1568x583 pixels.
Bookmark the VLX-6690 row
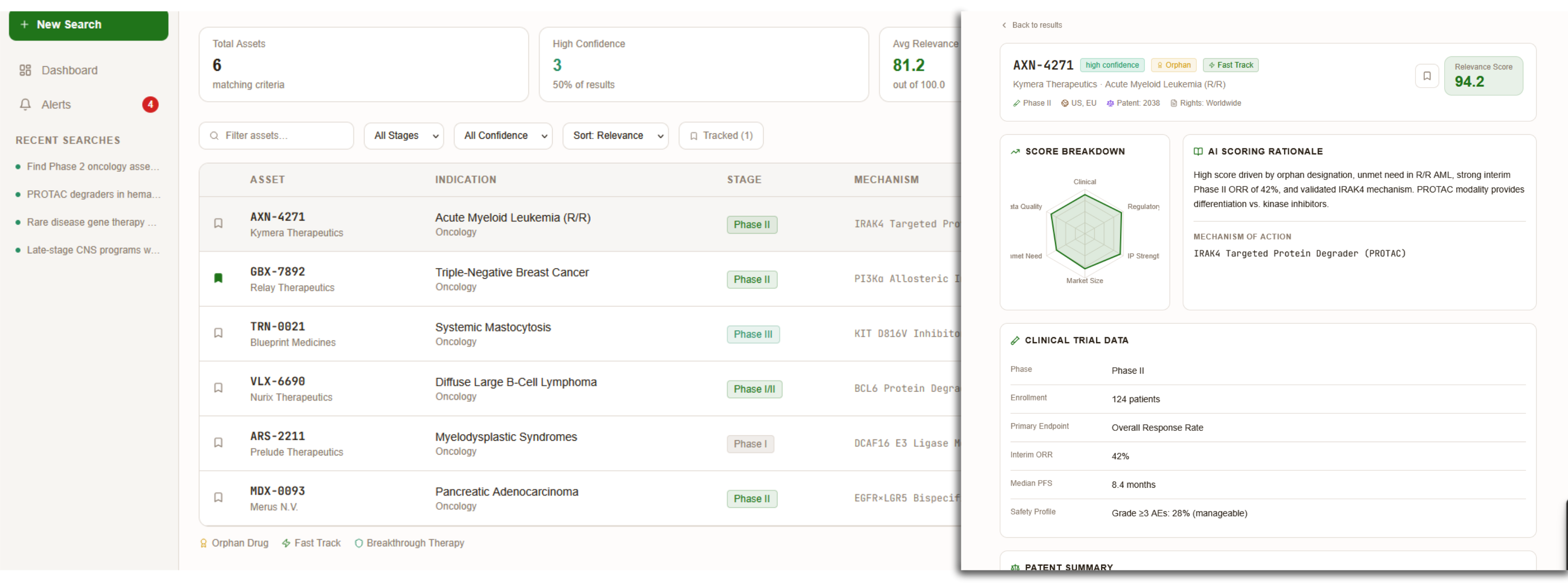coord(219,388)
